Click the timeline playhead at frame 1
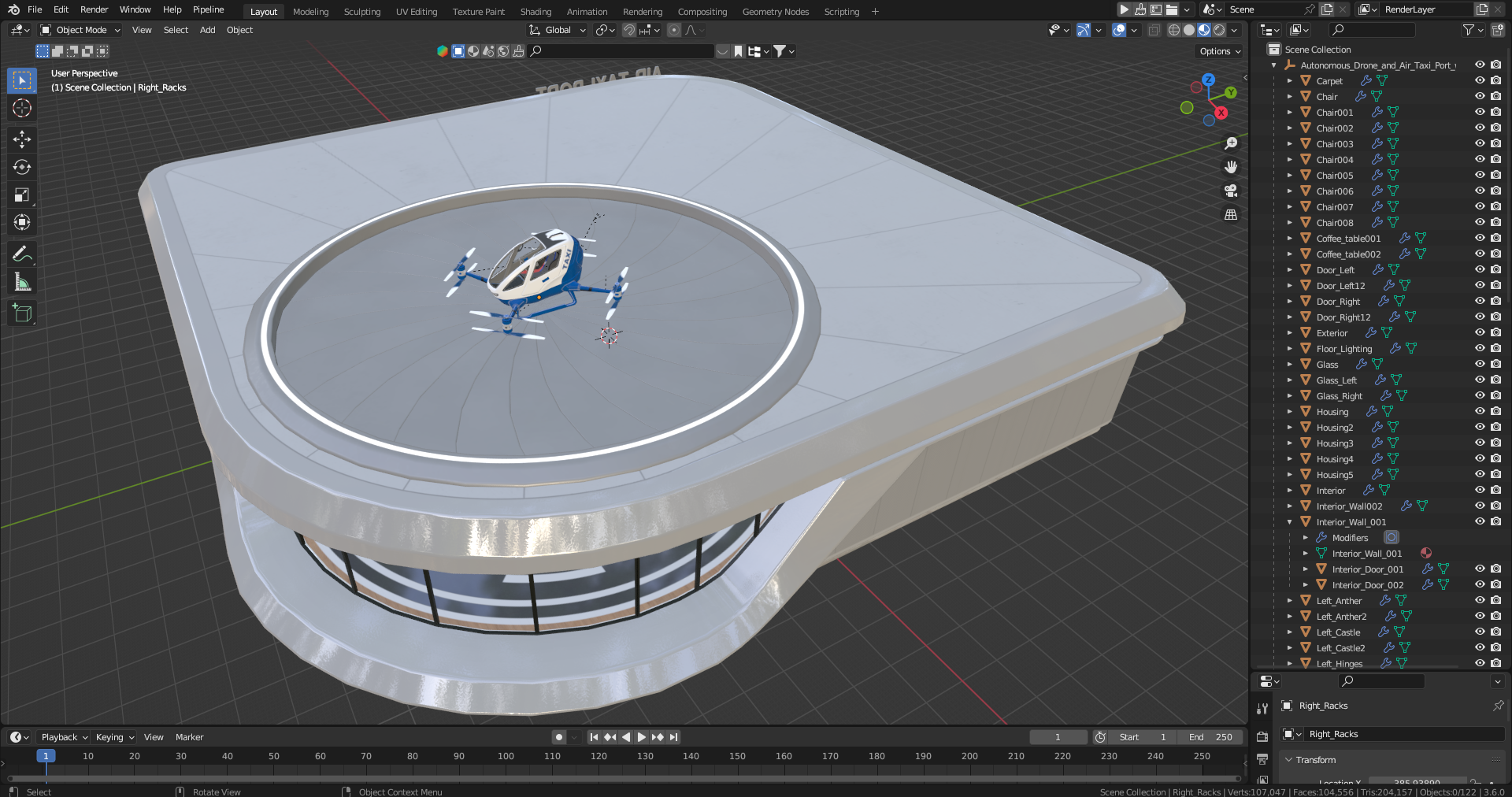This screenshot has width=1512, height=797. (46, 756)
